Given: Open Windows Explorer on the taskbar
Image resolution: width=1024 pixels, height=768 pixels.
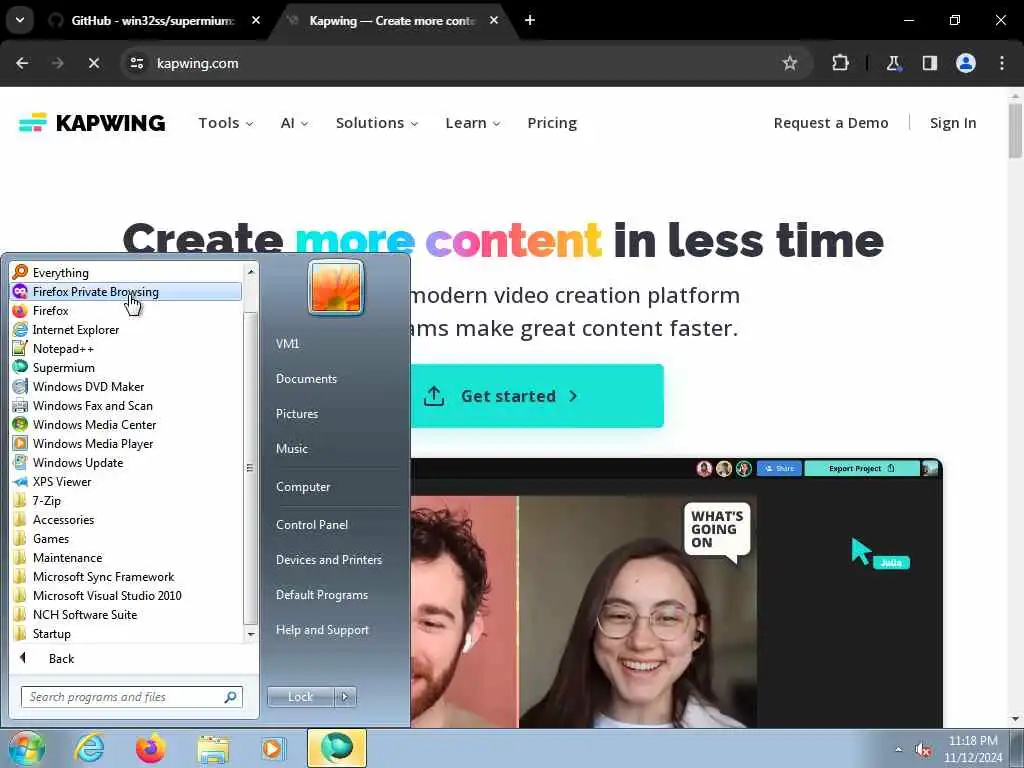Looking at the screenshot, I should 213,748.
